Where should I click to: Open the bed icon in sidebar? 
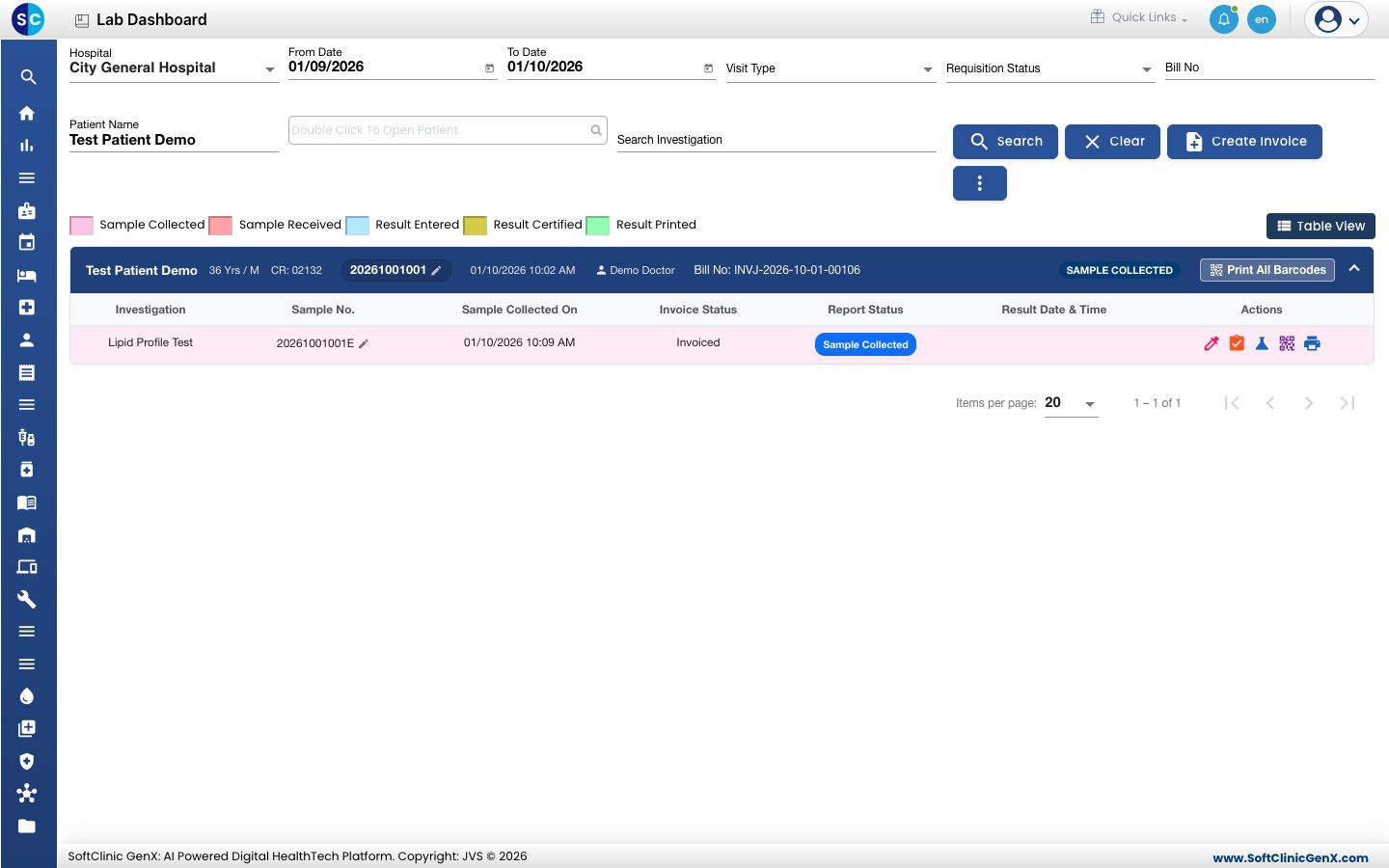coord(27,275)
